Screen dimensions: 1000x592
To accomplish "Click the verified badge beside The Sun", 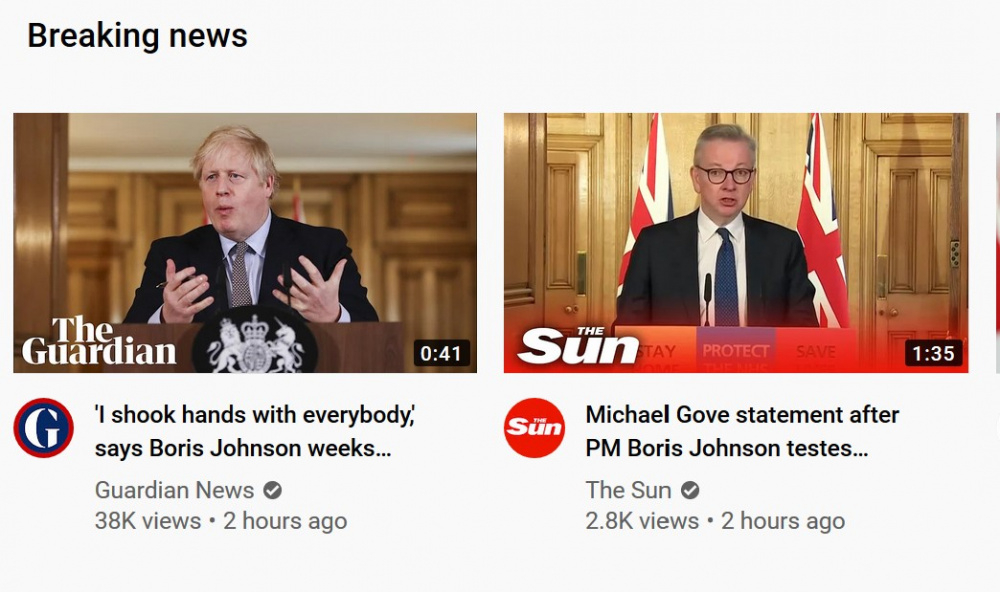I will pos(690,490).
